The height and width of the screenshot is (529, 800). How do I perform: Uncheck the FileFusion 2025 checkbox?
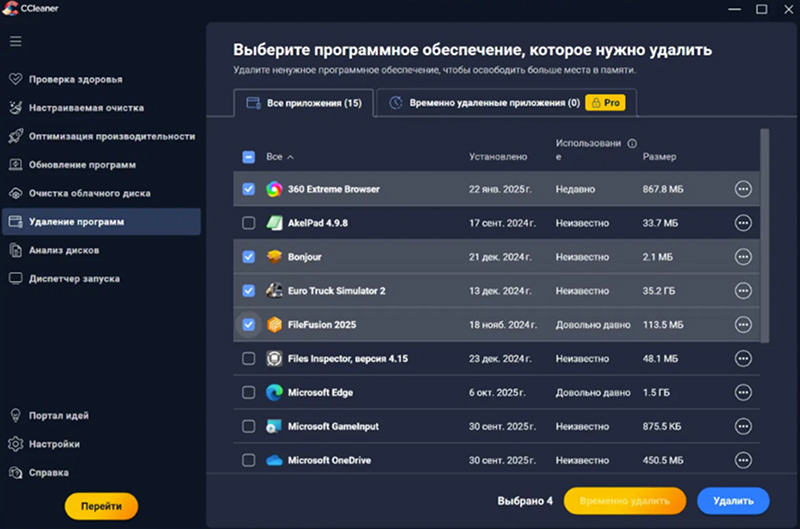[x=248, y=324]
